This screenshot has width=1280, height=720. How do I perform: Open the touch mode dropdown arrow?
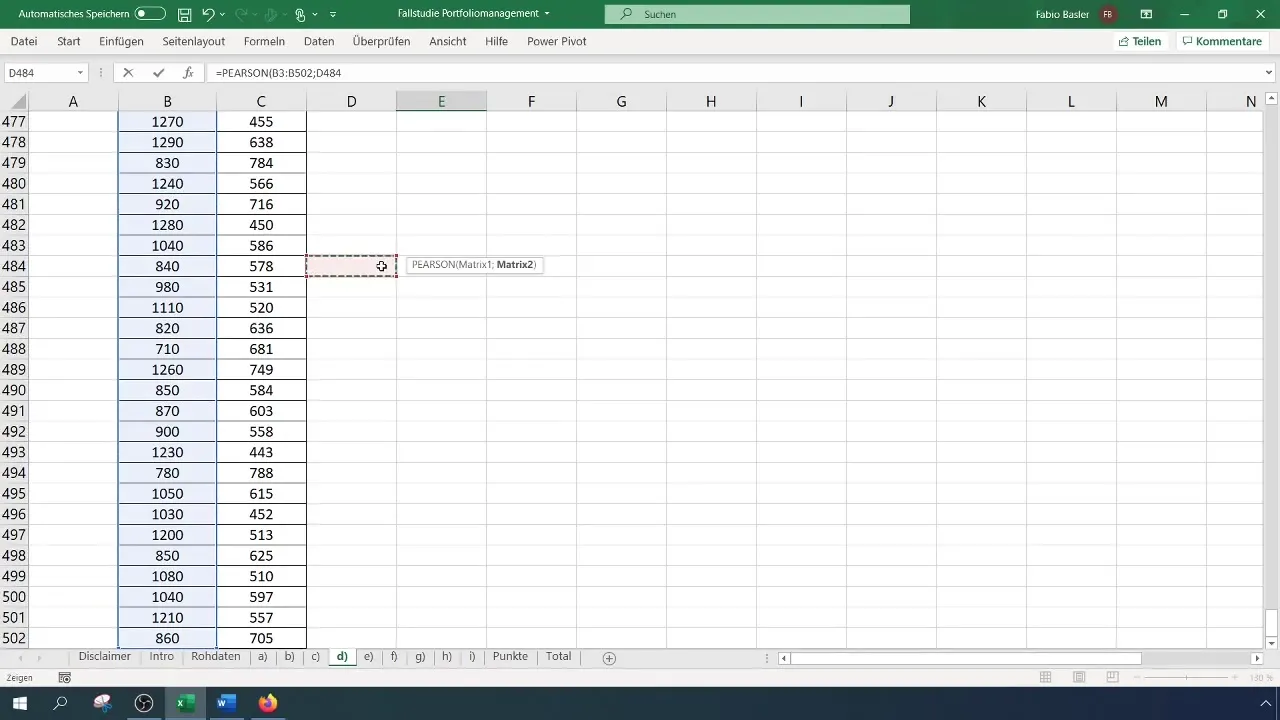click(x=315, y=14)
